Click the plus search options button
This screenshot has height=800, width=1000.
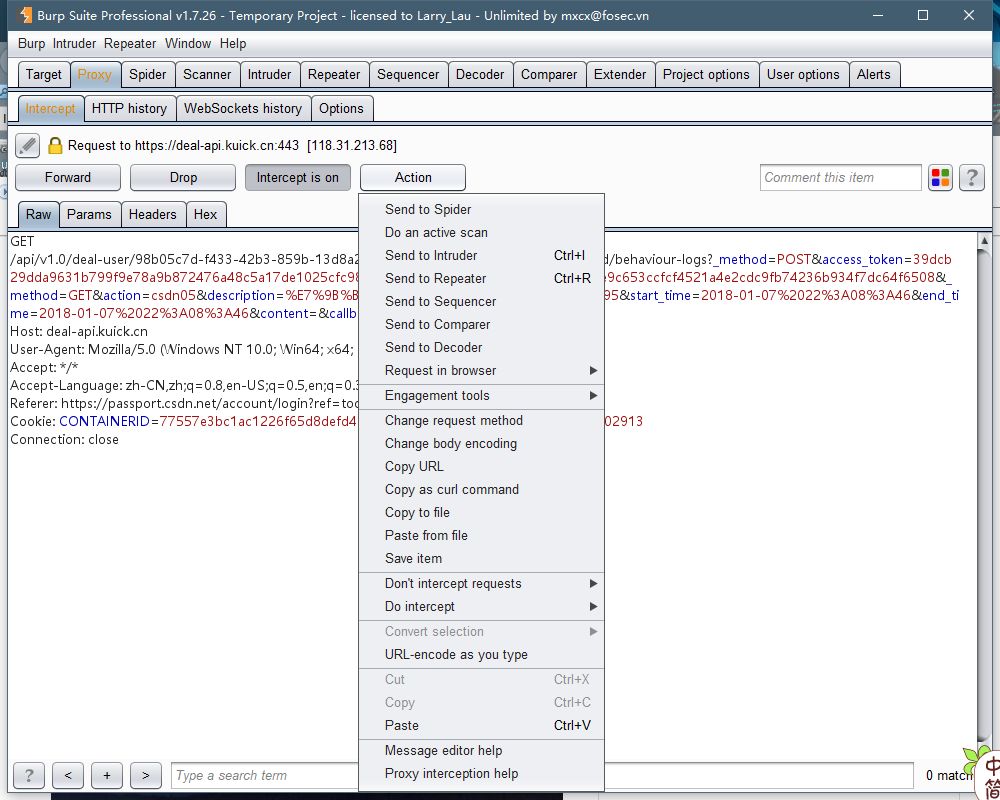pyautogui.click(x=106, y=775)
